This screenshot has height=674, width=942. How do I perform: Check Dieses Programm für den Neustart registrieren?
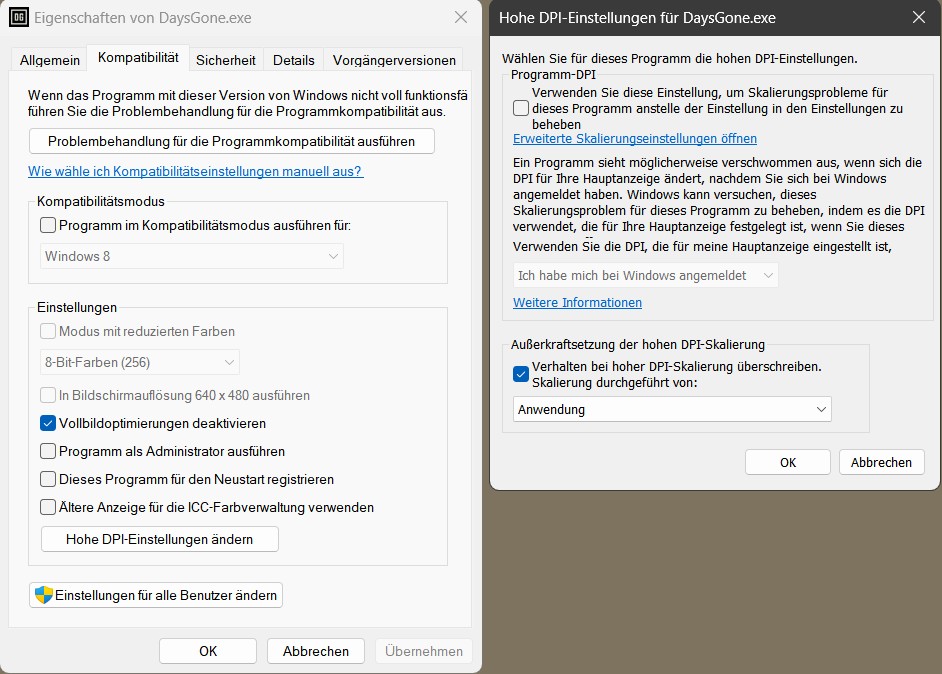coord(48,479)
